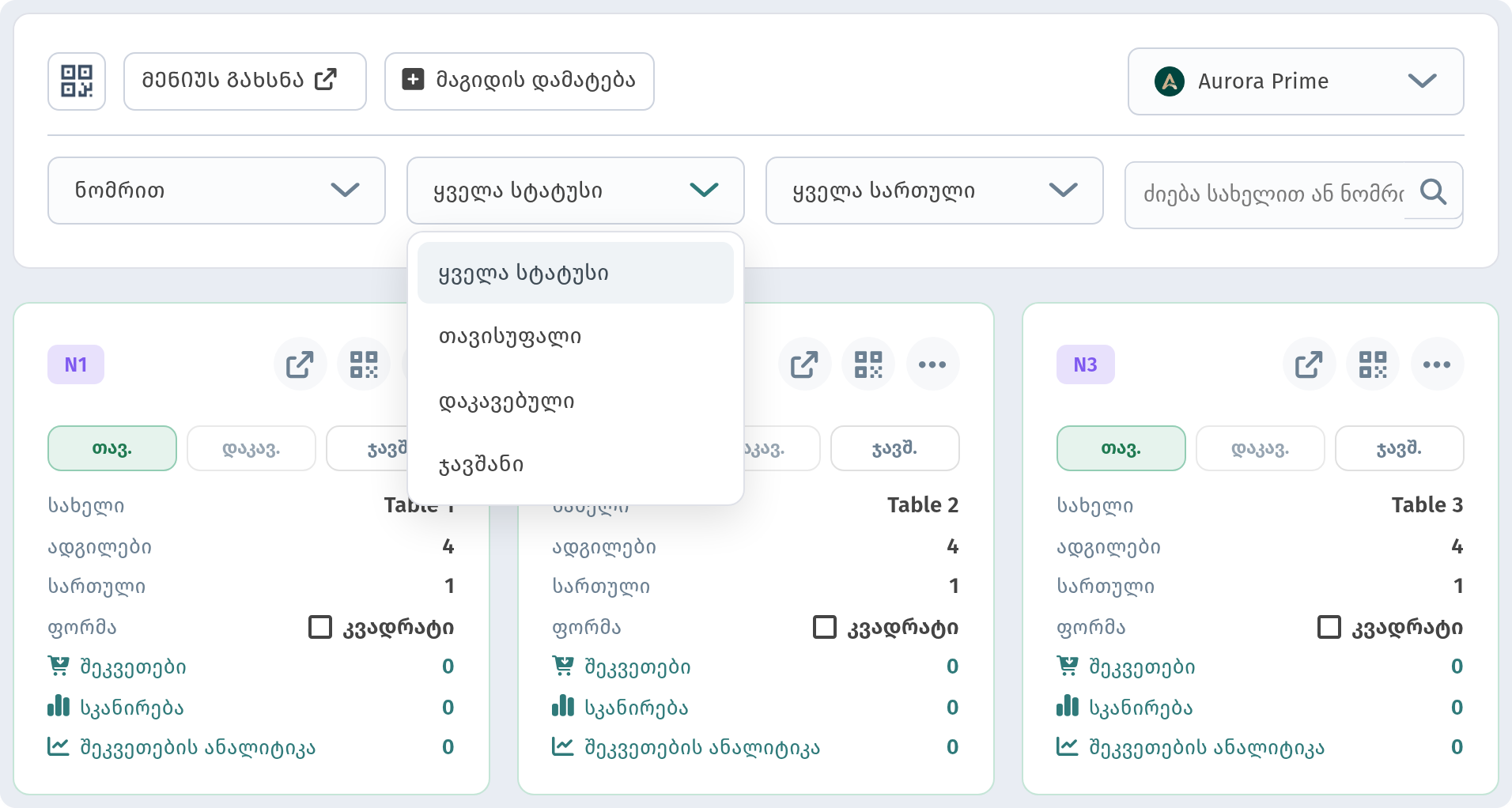This screenshot has width=1512, height=808.
Task: Expand the ნომრით sort dropdown
Action: pyautogui.click(x=217, y=191)
